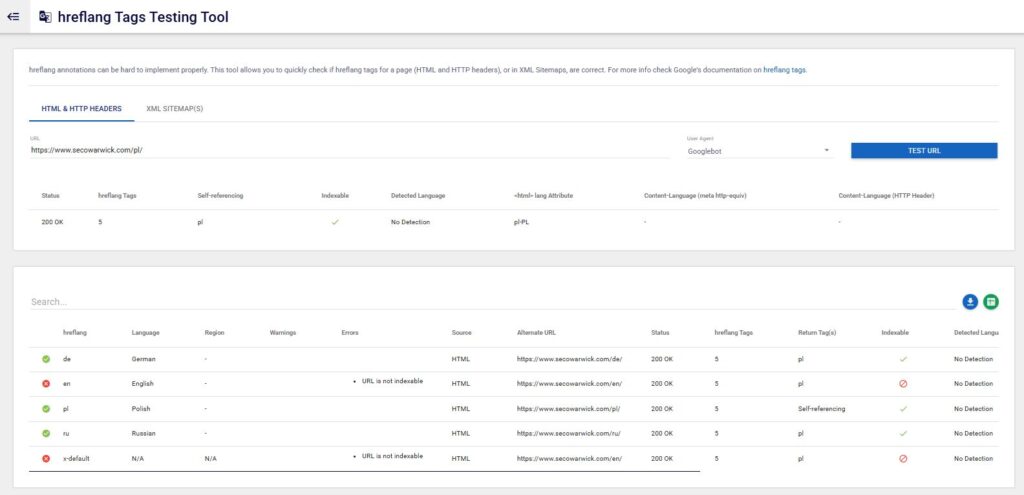
Task: Click the green spreadsheet export icon
Action: click(990, 301)
